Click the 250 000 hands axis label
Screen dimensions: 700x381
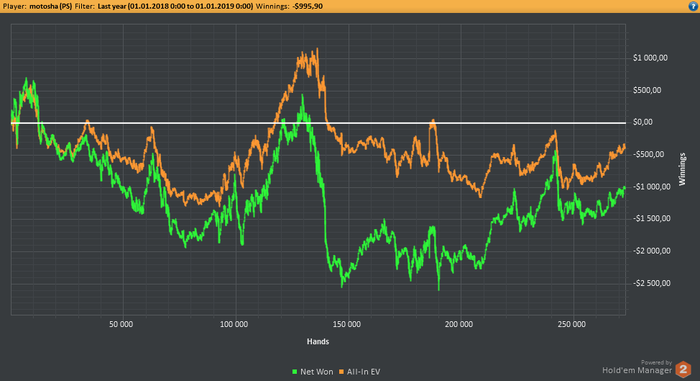pyautogui.click(x=571, y=324)
